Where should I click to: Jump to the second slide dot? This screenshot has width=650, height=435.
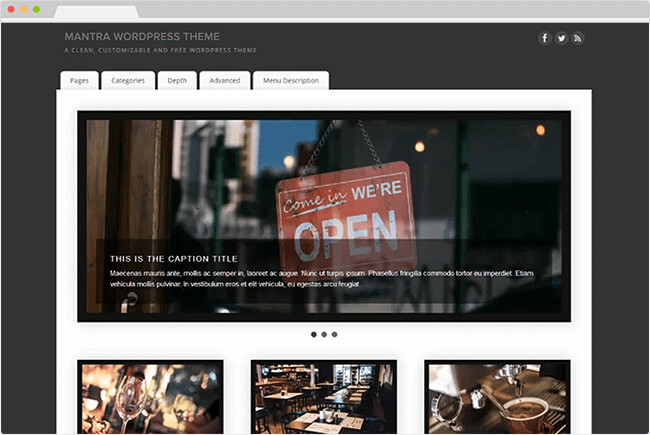pos(324,334)
